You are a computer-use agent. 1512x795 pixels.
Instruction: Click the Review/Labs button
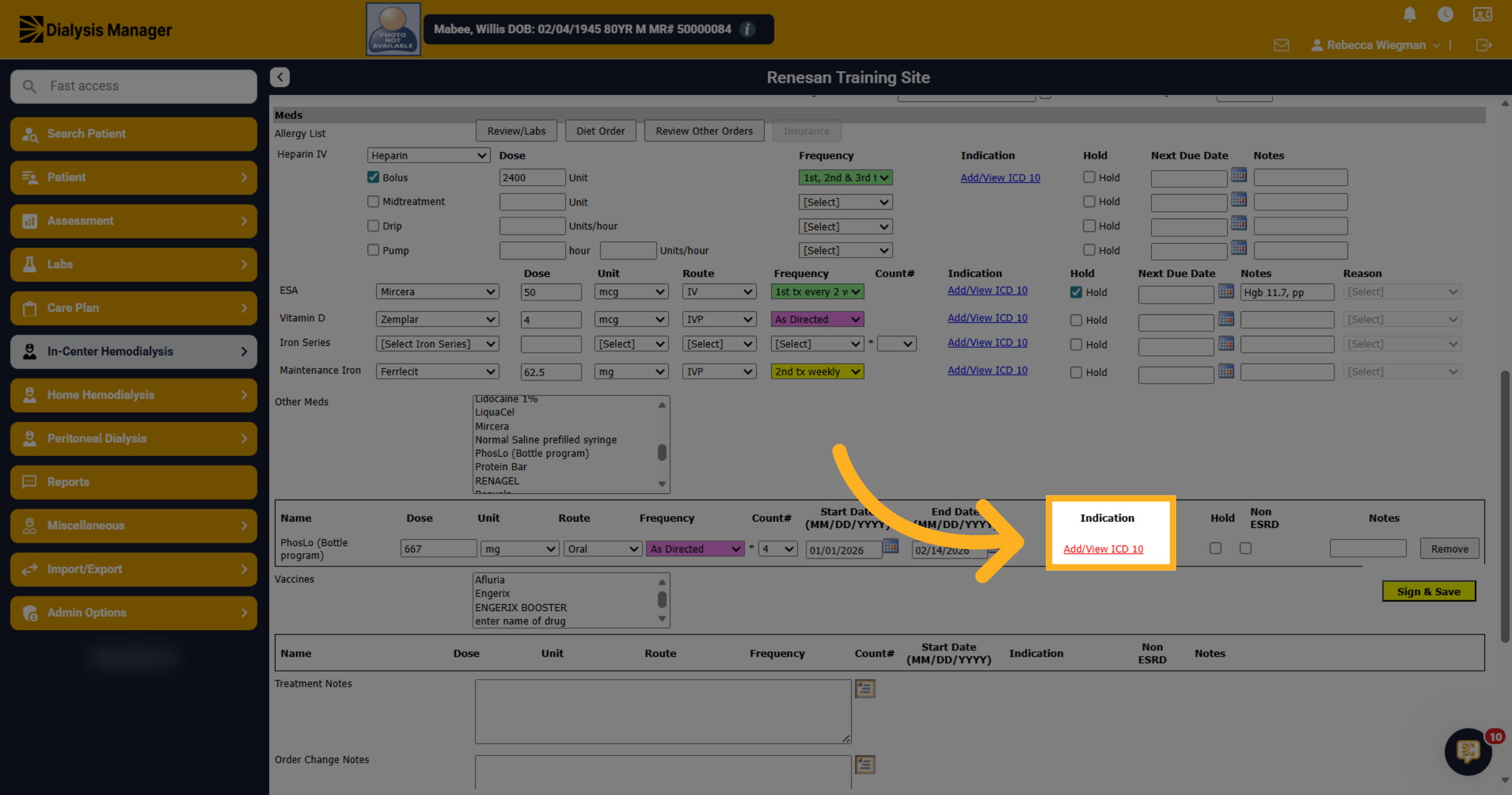516,131
